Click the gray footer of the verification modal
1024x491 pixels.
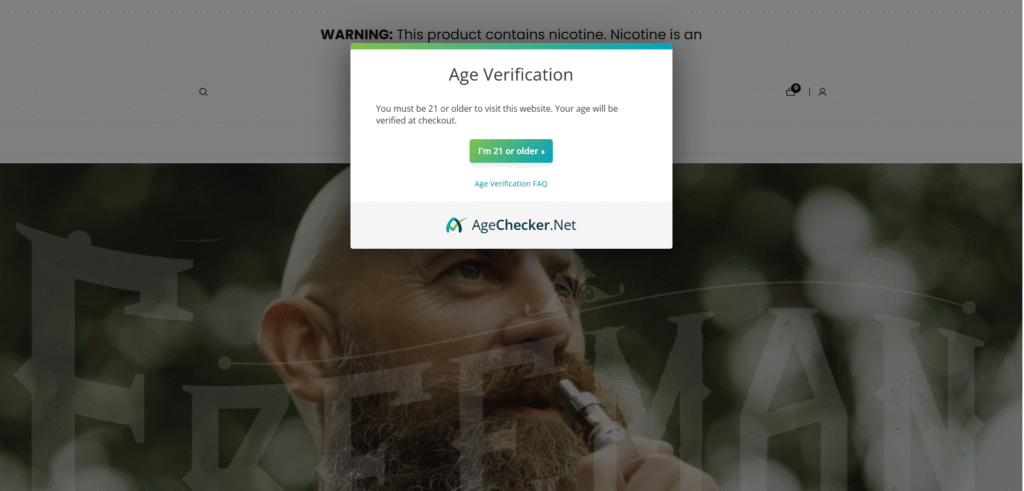pos(511,225)
